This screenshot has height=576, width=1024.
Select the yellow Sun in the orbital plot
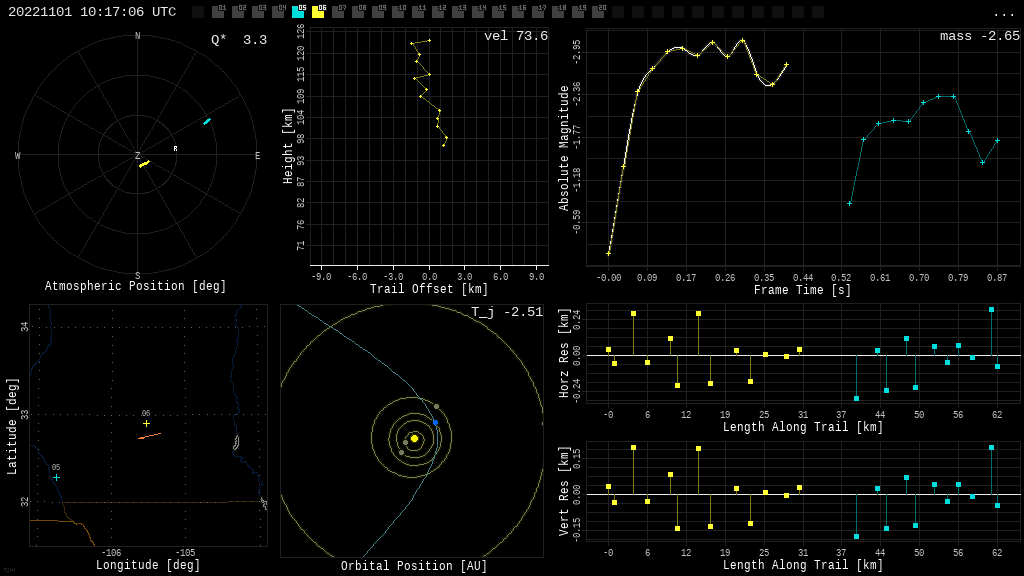pyautogui.click(x=414, y=438)
